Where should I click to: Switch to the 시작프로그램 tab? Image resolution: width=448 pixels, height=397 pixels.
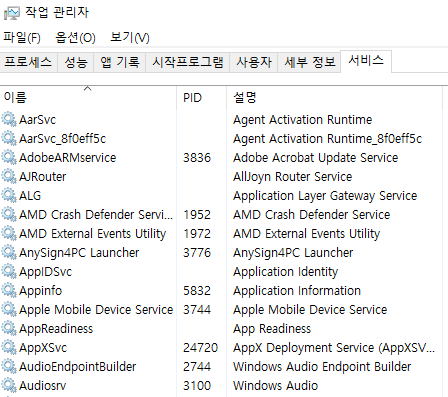tap(188, 62)
